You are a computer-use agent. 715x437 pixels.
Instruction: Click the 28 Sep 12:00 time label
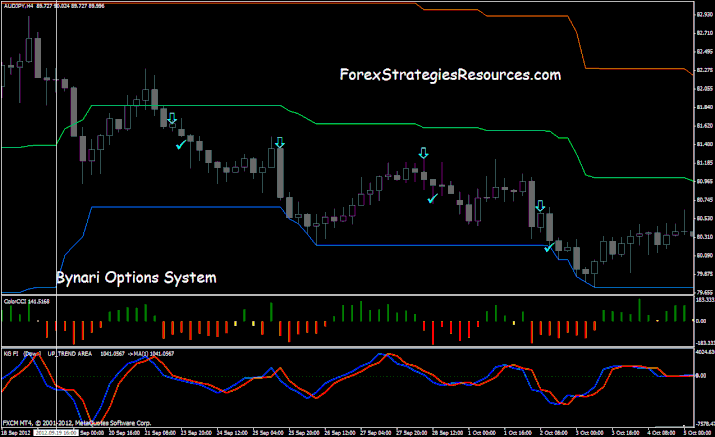click(448, 432)
